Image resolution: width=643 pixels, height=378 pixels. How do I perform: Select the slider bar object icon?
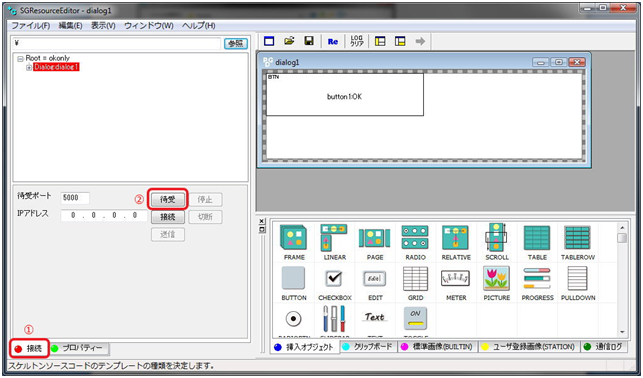point(334,319)
